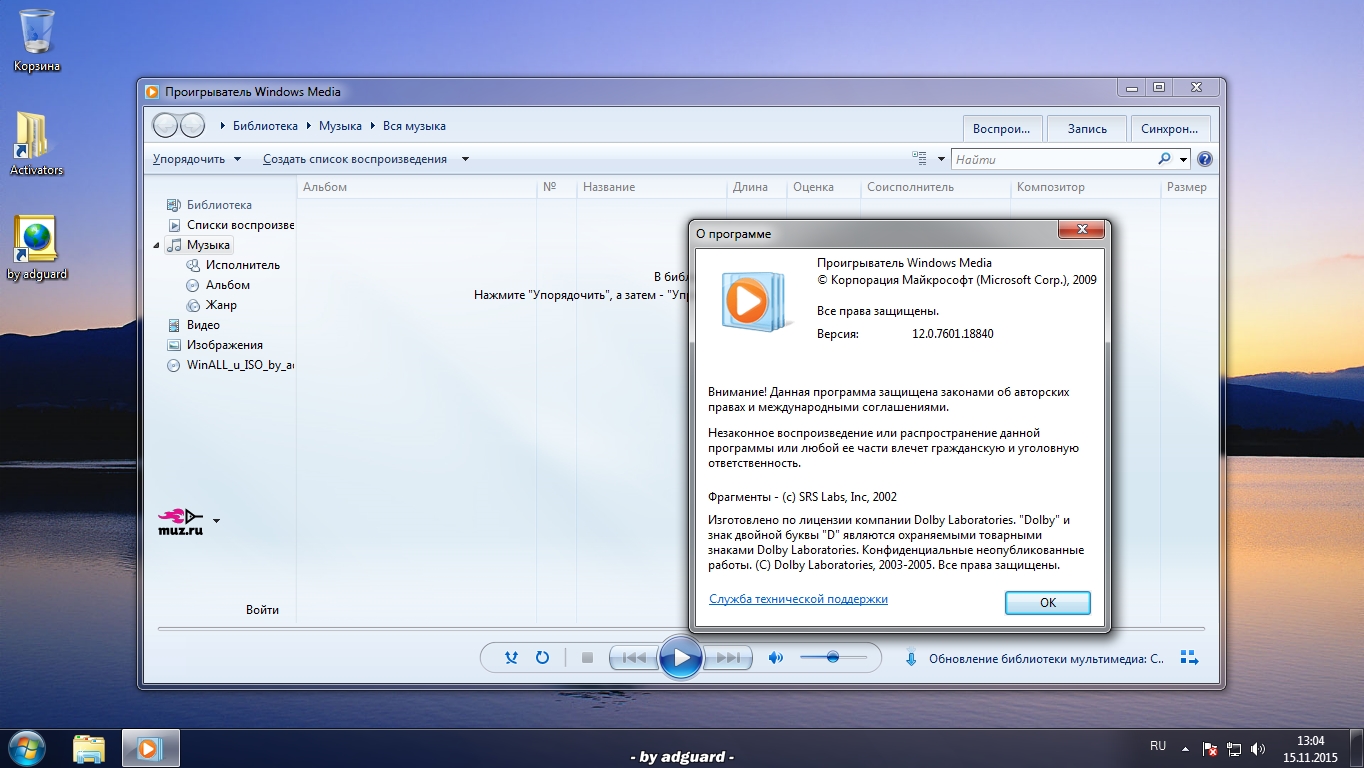1364x768 pixels.
Task: Sort by the Оценка column header
Action: 823,187
